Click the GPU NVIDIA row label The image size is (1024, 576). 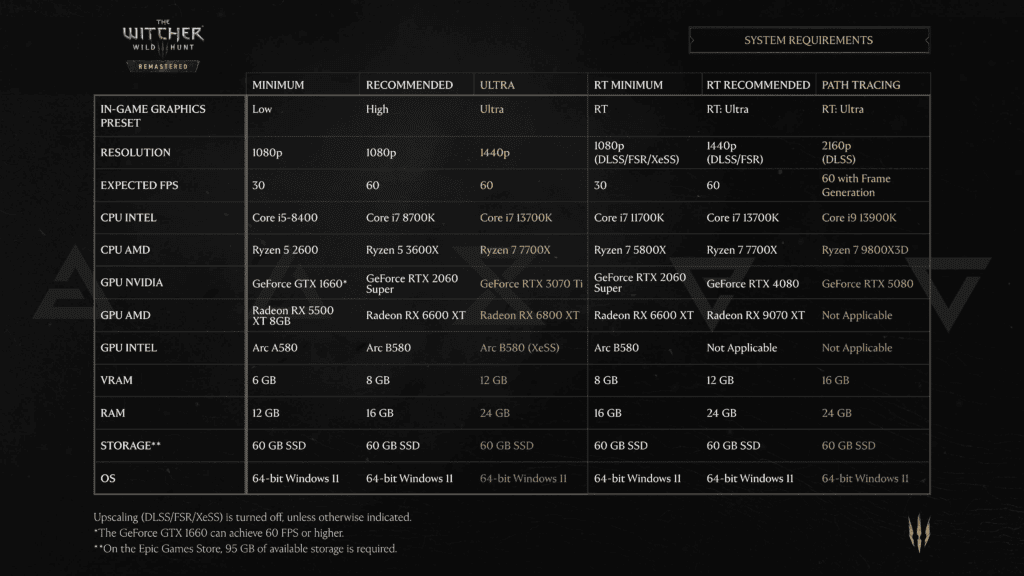[132, 283]
